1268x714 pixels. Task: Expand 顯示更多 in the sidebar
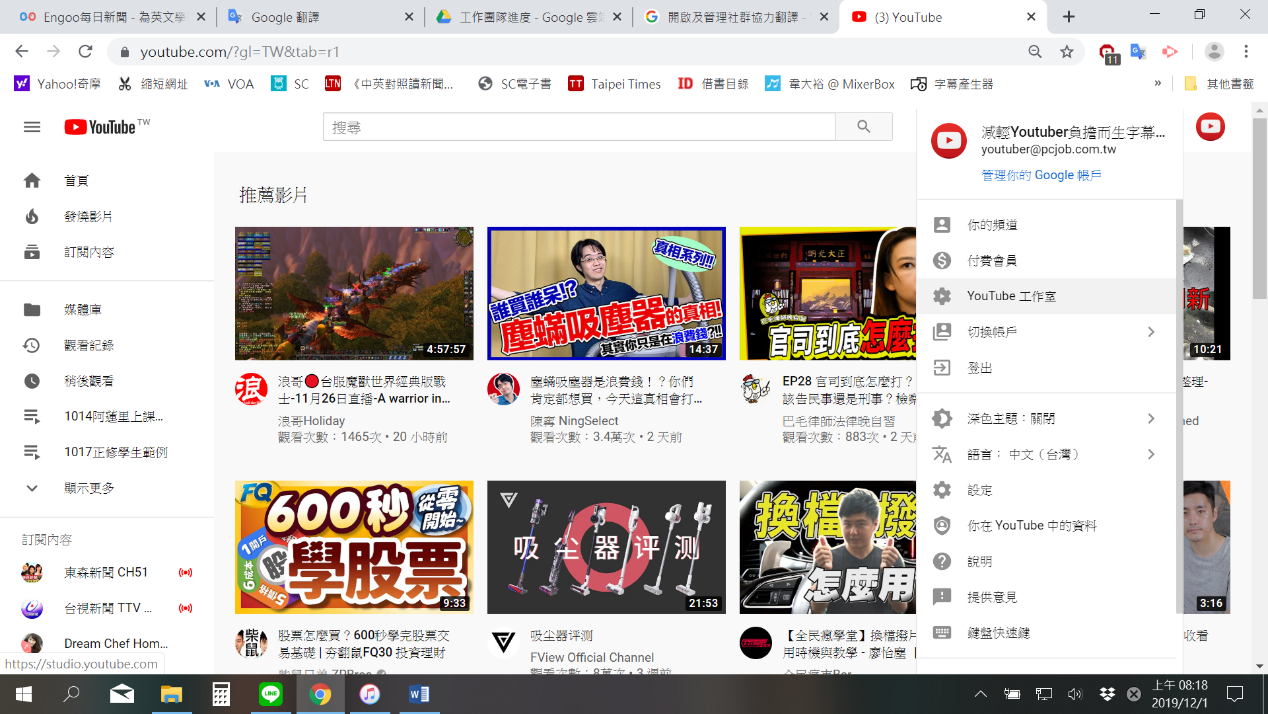[107, 489]
